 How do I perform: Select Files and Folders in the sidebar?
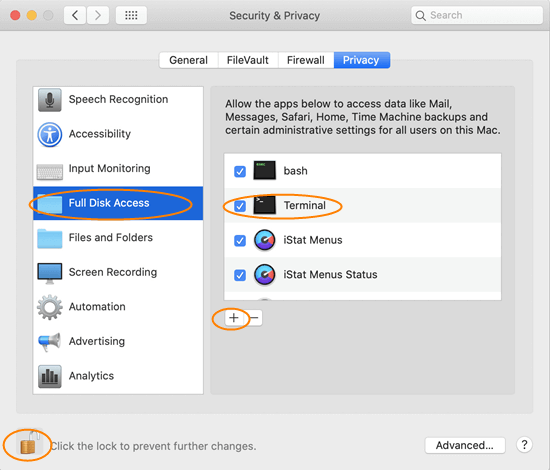[x=118, y=237]
